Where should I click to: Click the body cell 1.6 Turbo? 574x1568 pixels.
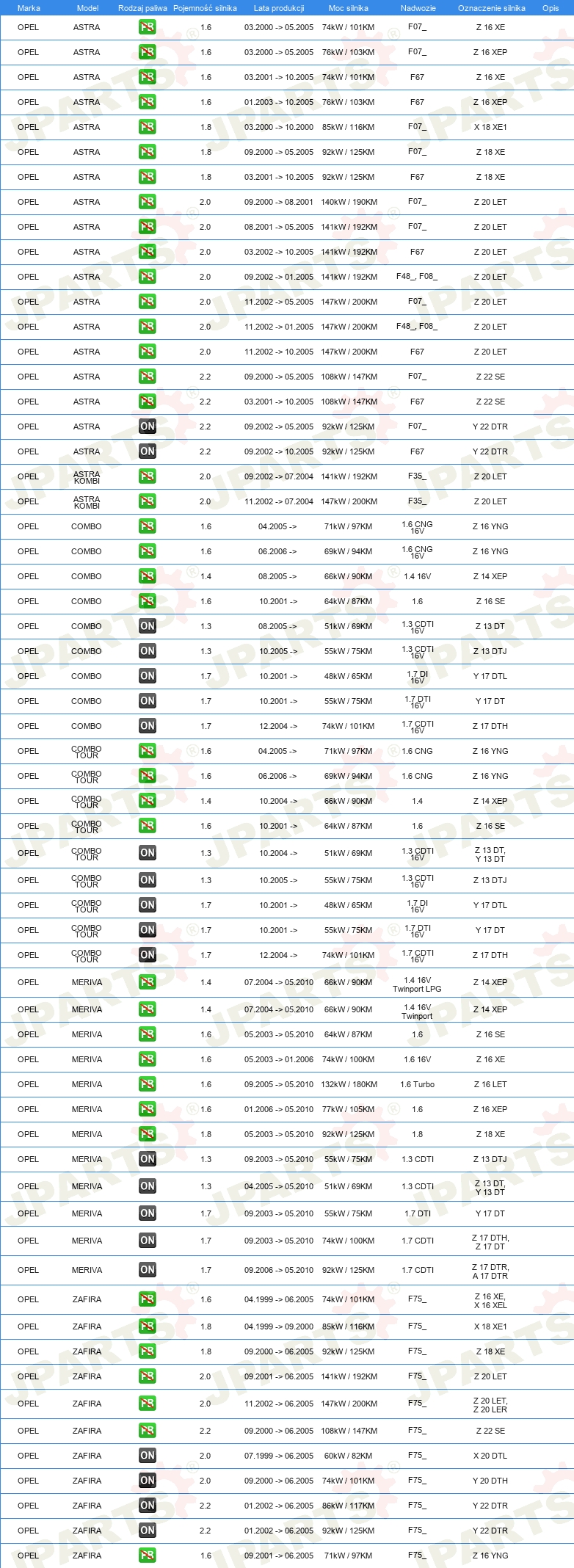[x=417, y=1084]
